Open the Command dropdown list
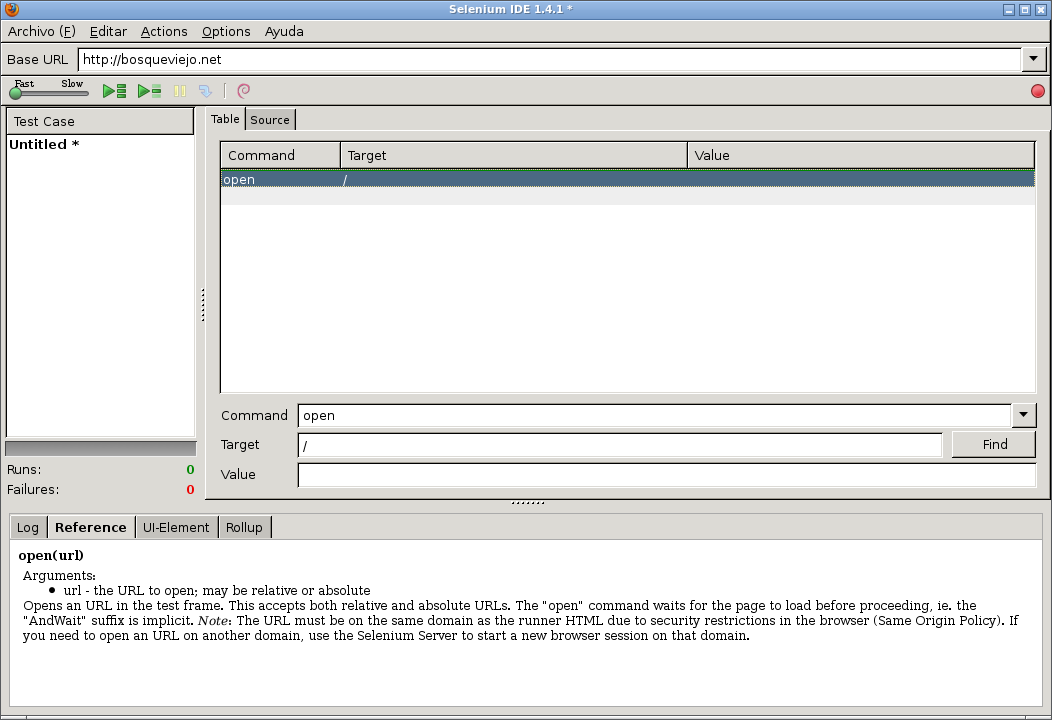The width and height of the screenshot is (1052, 720). click(1023, 415)
